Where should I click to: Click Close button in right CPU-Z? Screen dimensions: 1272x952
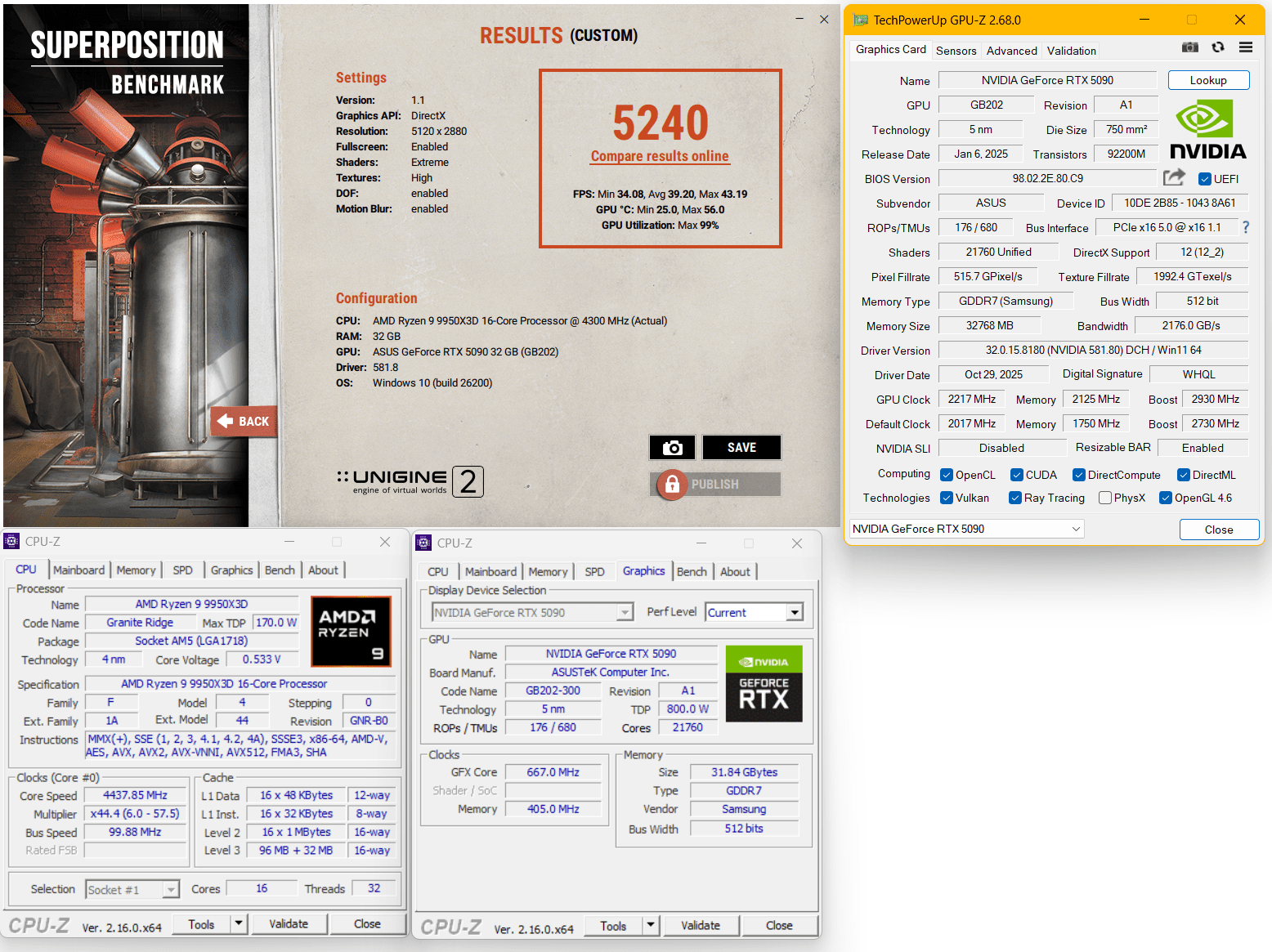[x=779, y=925]
